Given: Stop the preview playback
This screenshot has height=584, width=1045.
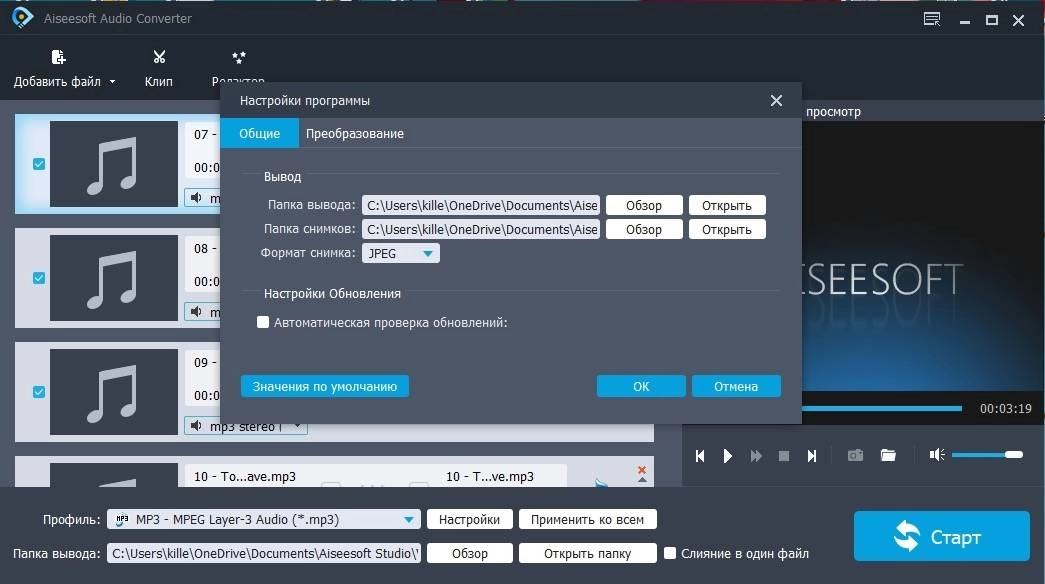Looking at the screenshot, I should click(784, 456).
